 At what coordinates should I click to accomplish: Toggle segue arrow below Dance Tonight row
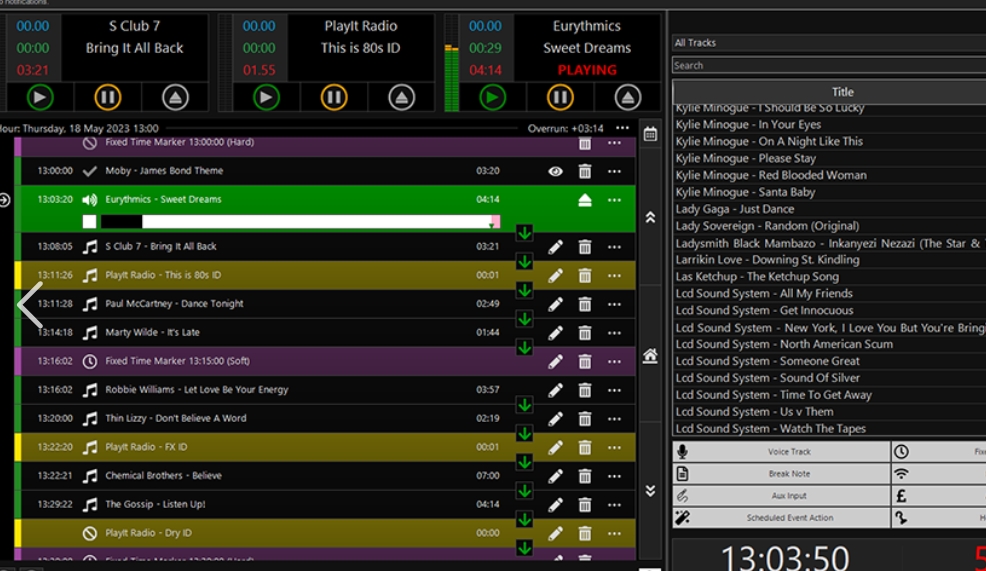tap(524, 319)
